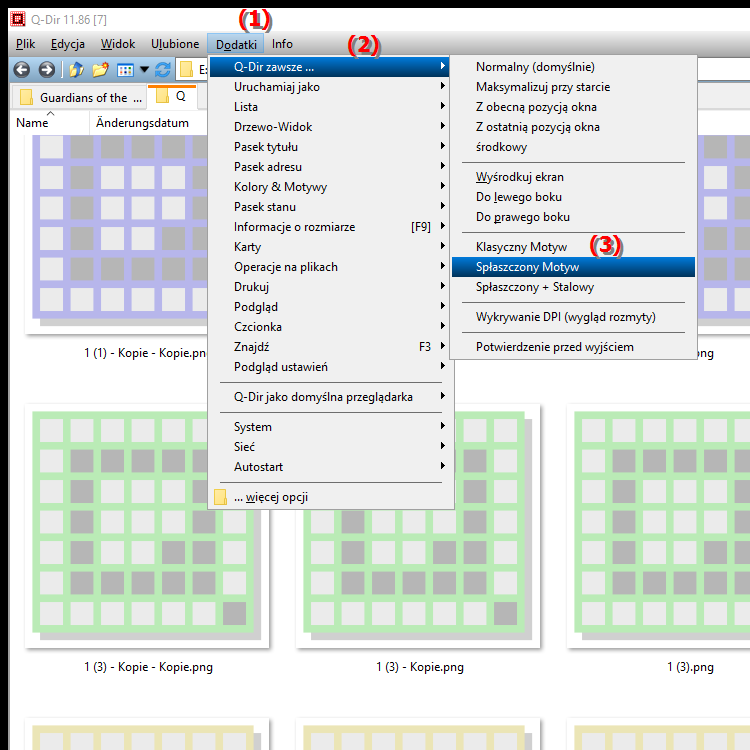This screenshot has width=750, height=750.
Task: Open 'Informacje o rozmiarze' submenu
Action: coord(329,227)
